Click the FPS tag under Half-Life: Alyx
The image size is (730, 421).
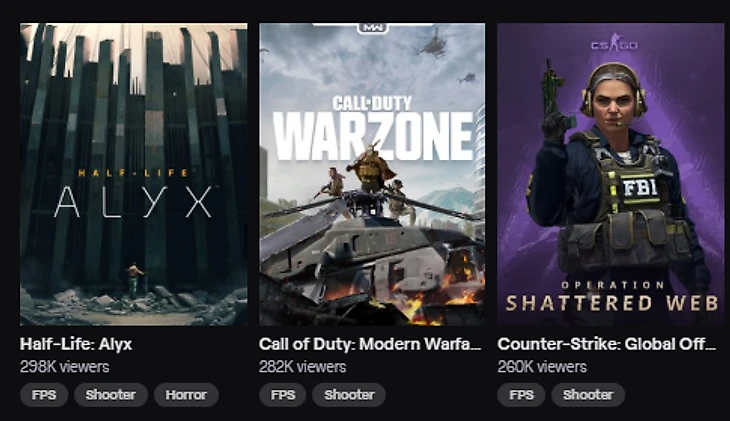tap(44, 395)
